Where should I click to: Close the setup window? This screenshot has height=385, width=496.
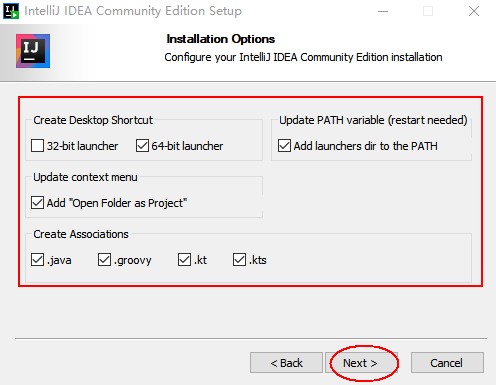click(x=474, y=11)
